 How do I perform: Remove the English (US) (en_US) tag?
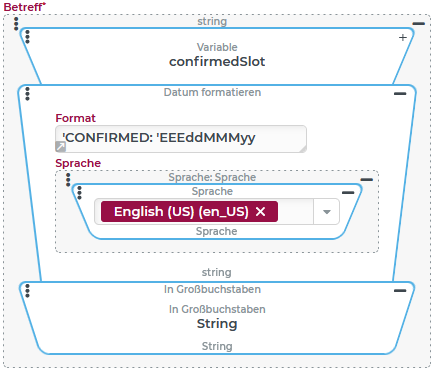[260, 211]
